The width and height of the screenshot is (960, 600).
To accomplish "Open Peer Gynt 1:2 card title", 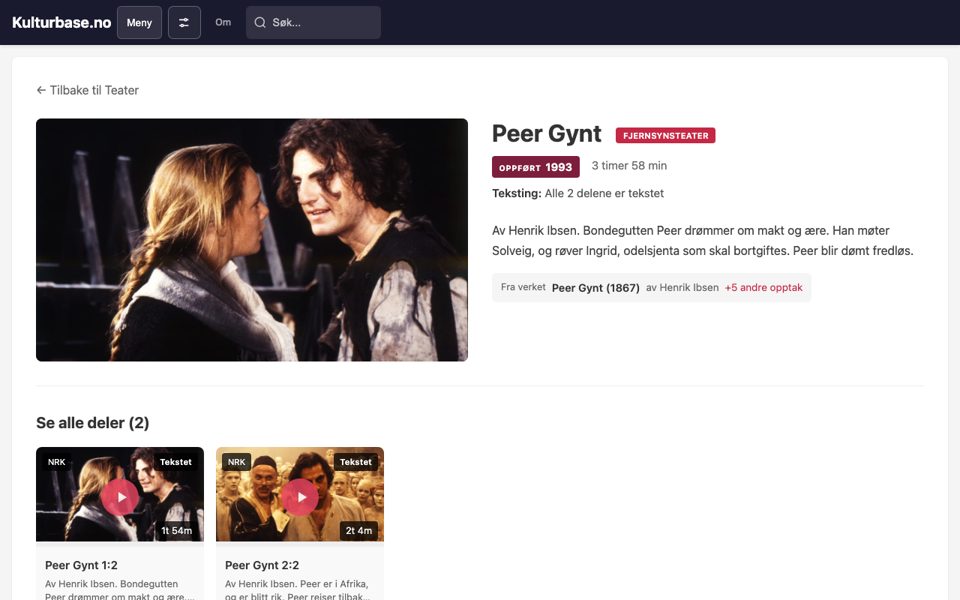I will pos(81,565).
